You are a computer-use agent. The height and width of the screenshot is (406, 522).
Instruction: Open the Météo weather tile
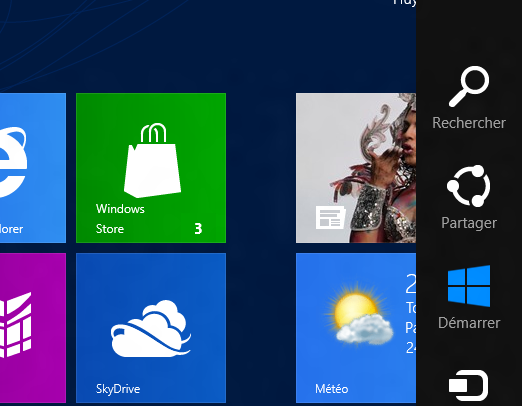click(356, 328)
